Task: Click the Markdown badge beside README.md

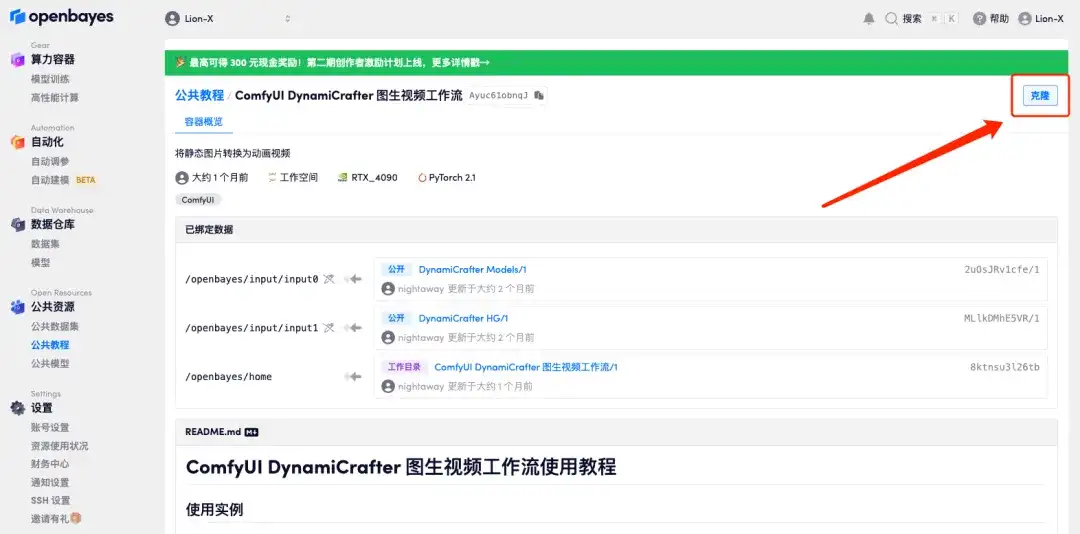Action: [x=251, y=432]
